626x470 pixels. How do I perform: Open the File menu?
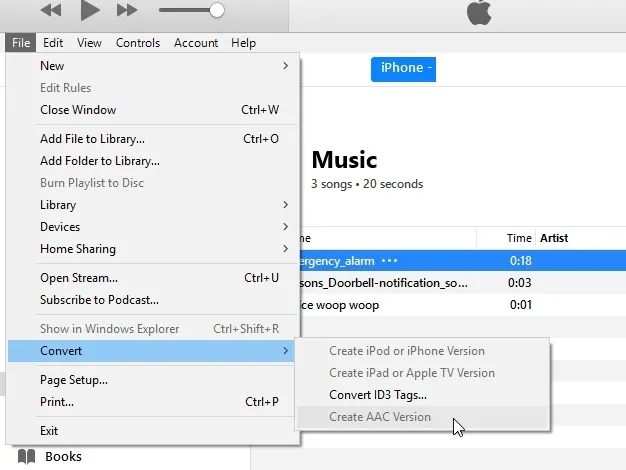click(x=21, y=43)
